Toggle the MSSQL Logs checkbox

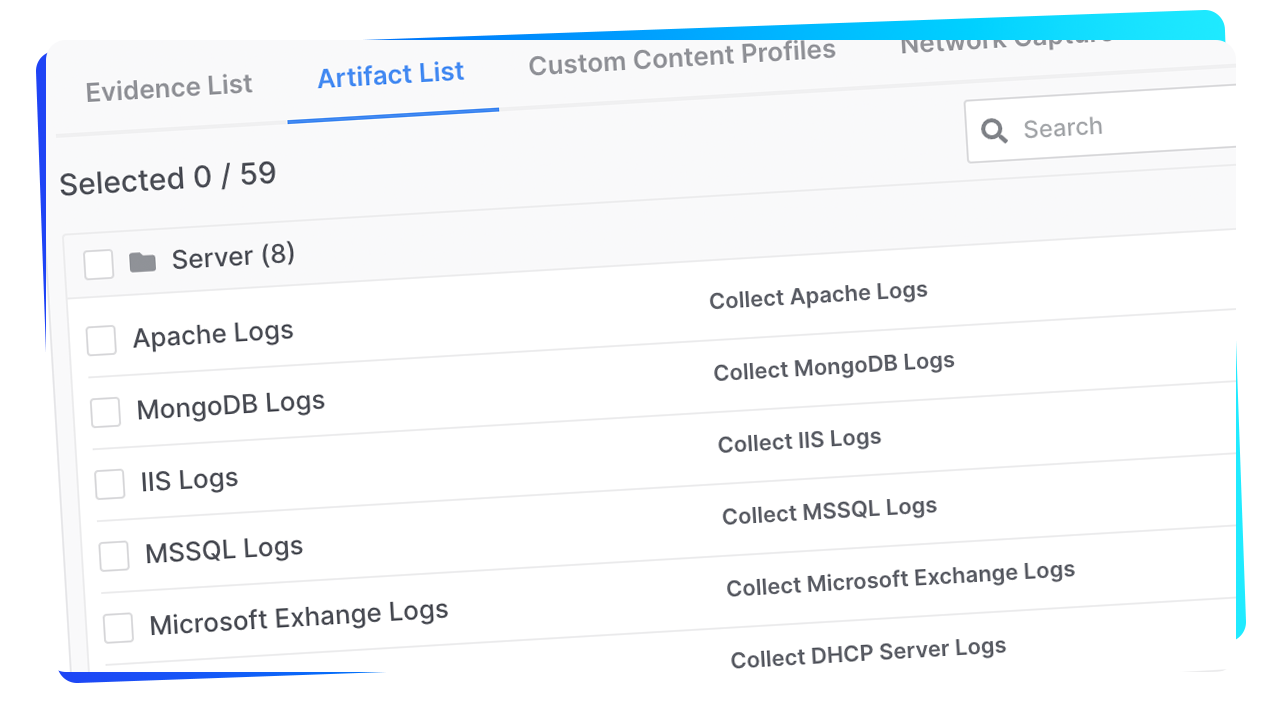114,556
